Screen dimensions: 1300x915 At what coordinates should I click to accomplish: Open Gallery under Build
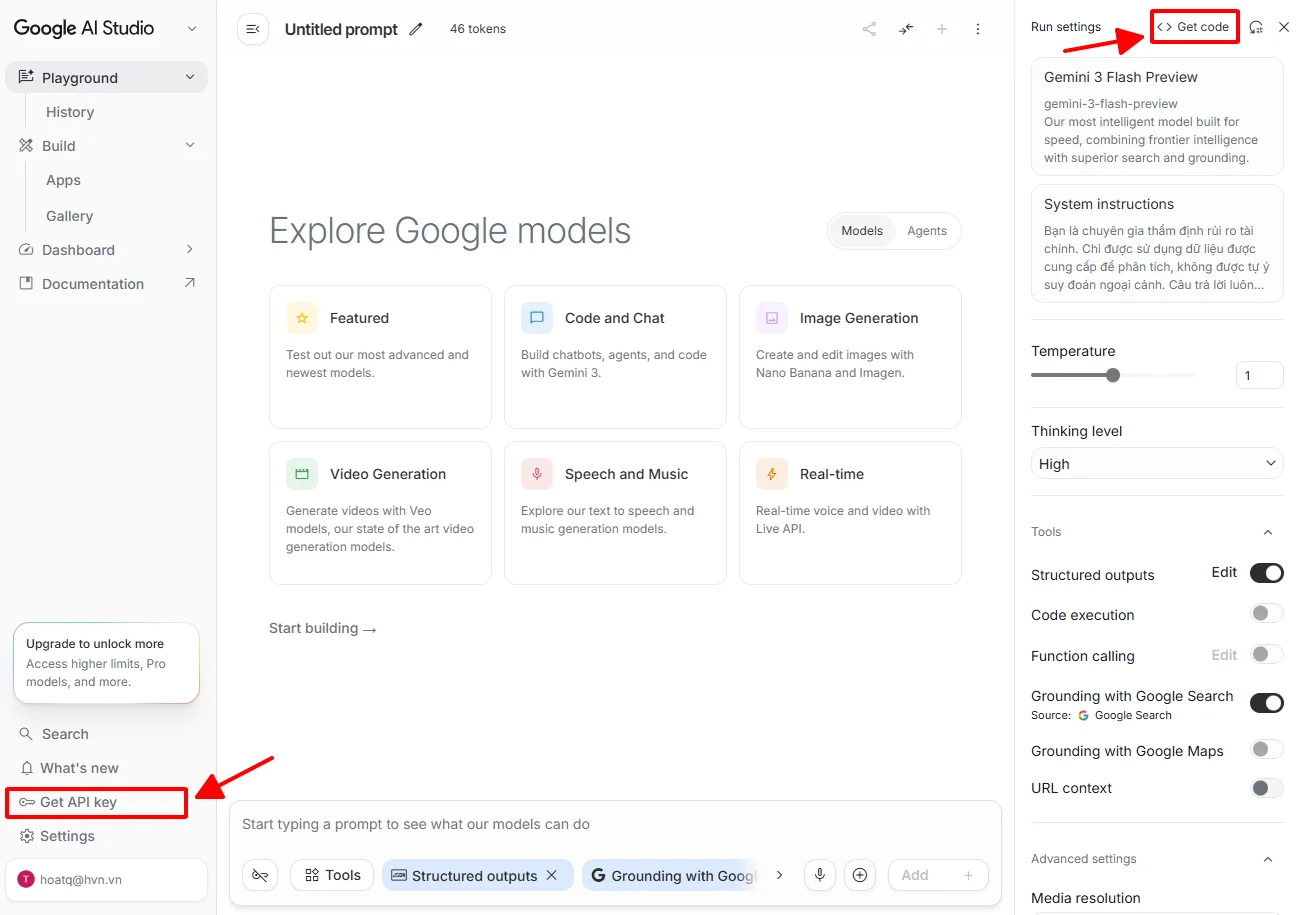click(x=69, y=216)
